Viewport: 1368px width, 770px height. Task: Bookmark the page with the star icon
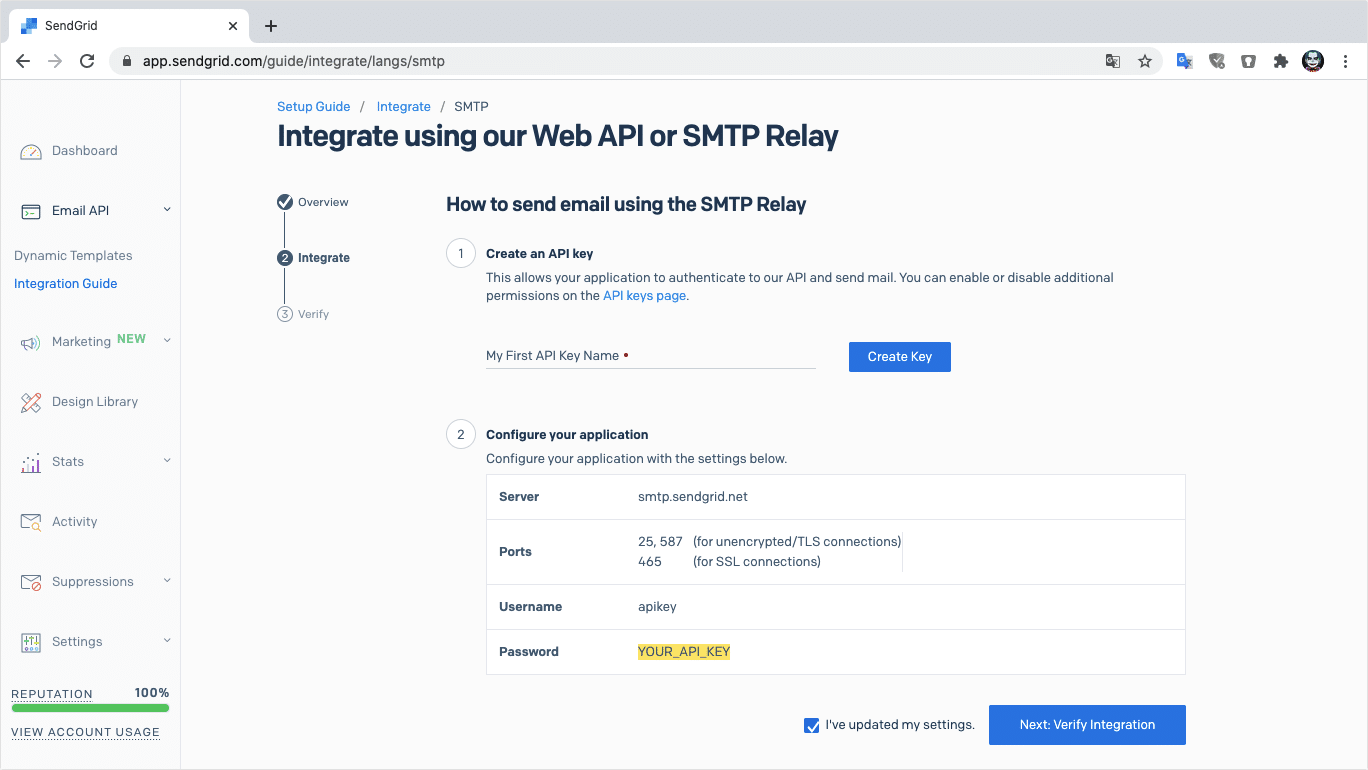[1145, 61]
